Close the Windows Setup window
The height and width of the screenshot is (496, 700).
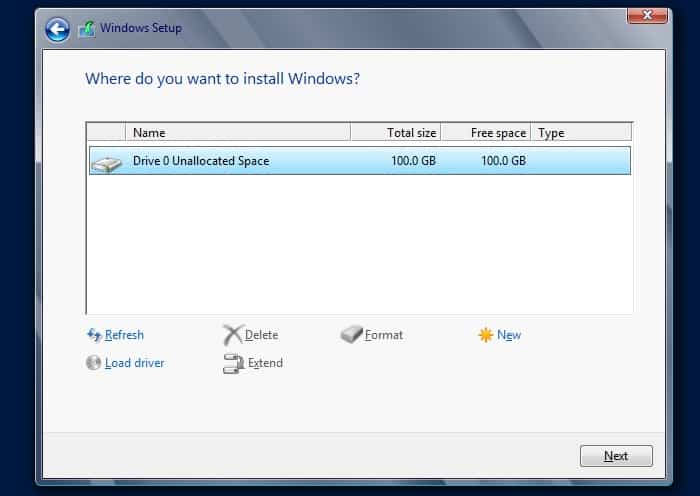tap(647, 14)
